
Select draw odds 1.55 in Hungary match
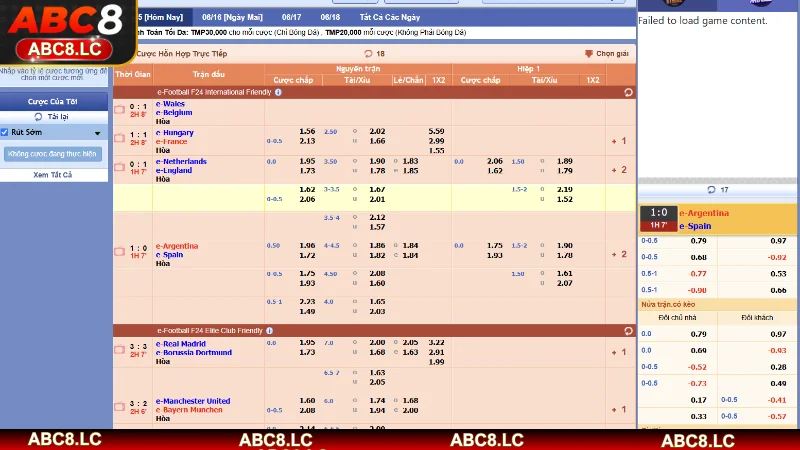(436, 151)
